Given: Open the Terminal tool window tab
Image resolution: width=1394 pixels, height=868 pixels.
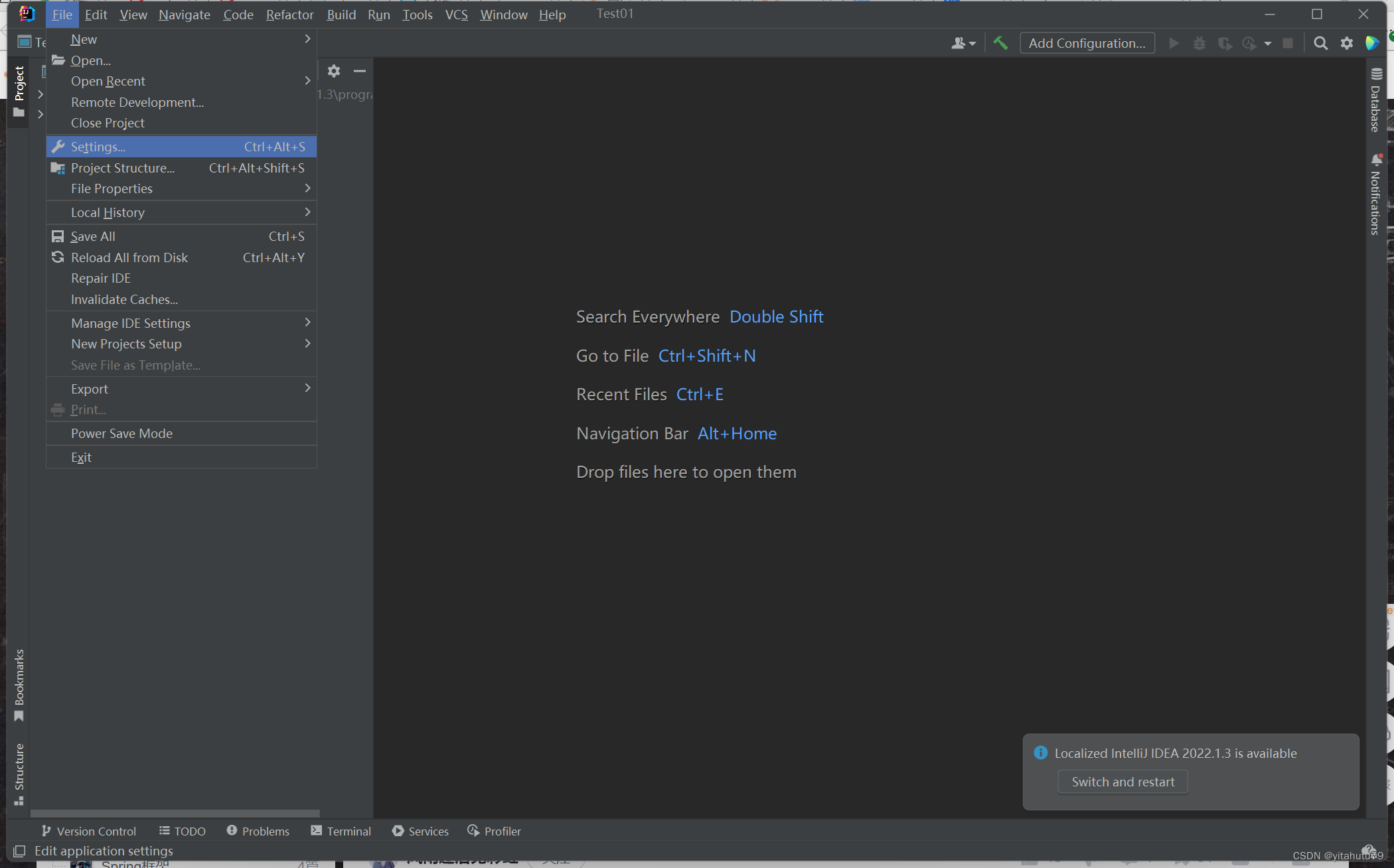Looking at the screenshot, I should (341, 831).
